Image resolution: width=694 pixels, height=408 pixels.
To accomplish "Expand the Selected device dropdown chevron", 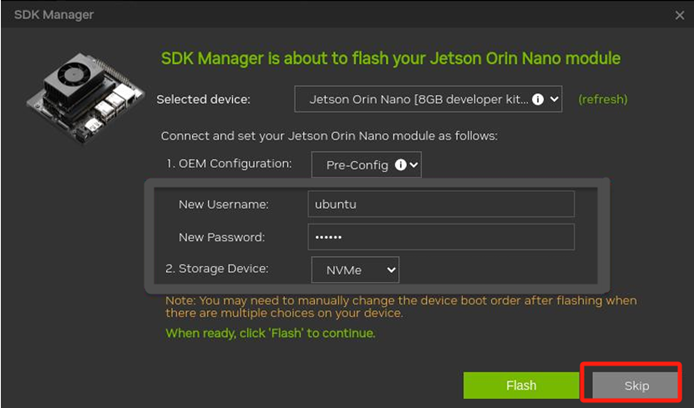I will [x=554, y=99].
